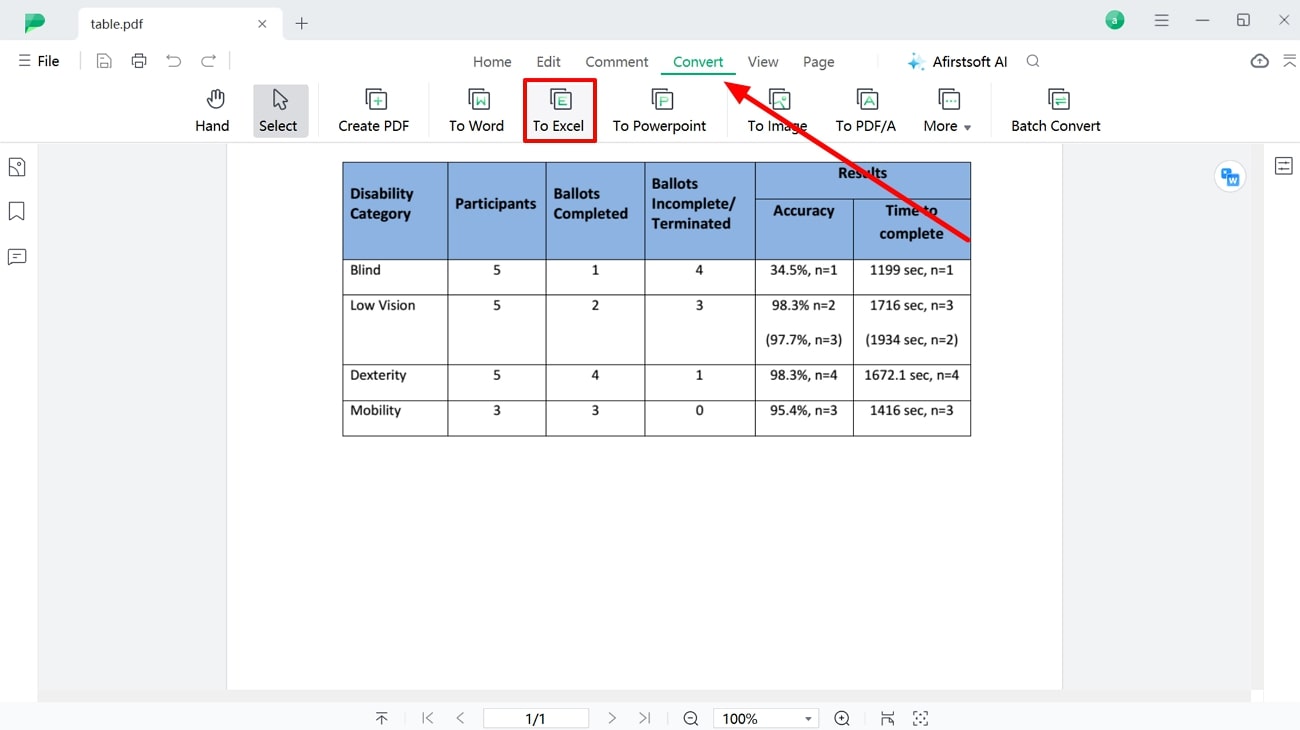Viewport: 1300px width, 730px height.
Task: Undo the last action
Action: pos(174,61)
